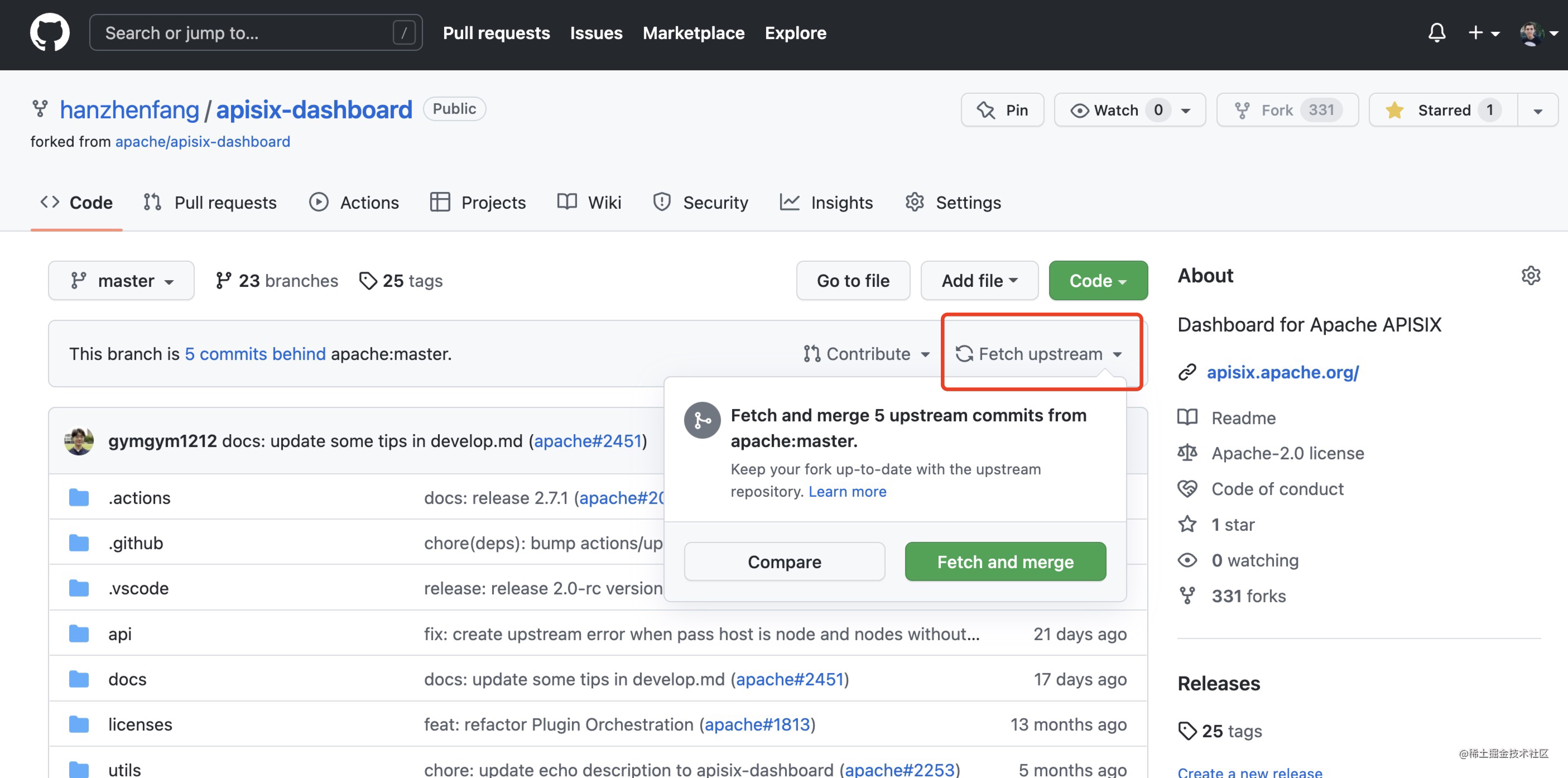Open the apache/apisix-dashboard upstream link
Viewport: 1568px width, 778px height.
click(203, 141)
